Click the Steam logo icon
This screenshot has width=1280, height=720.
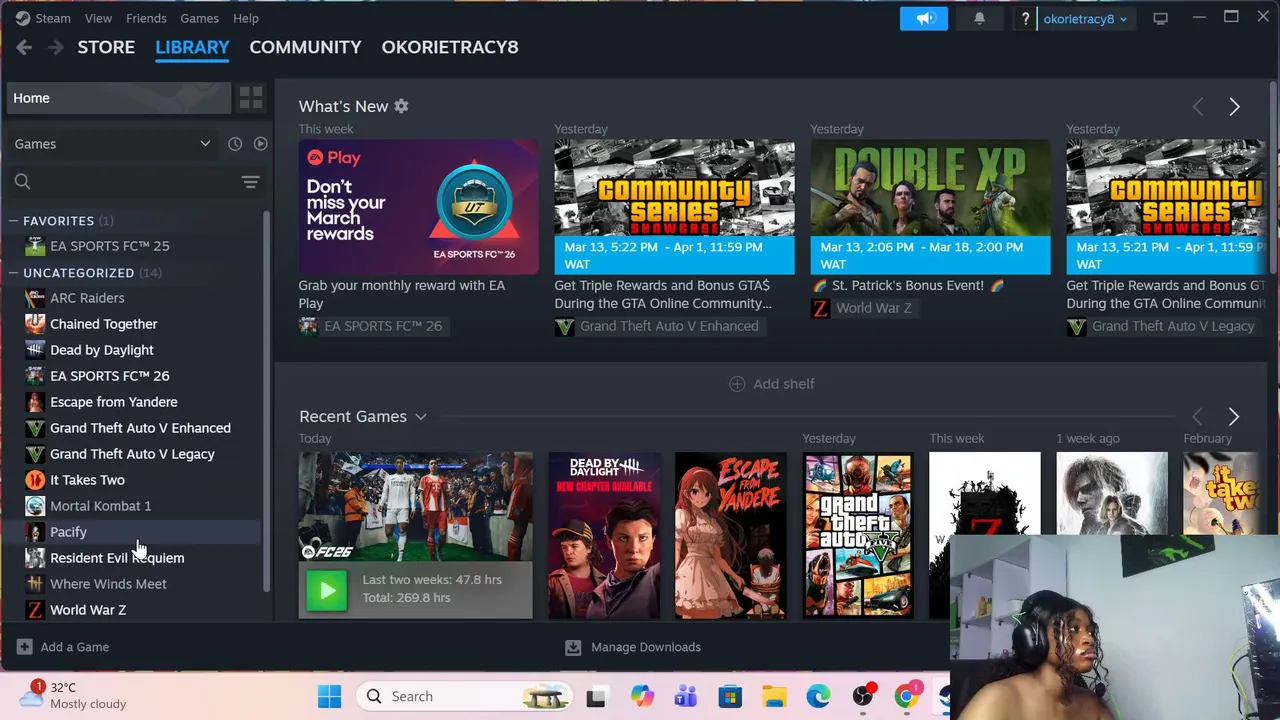pos(23,18)
